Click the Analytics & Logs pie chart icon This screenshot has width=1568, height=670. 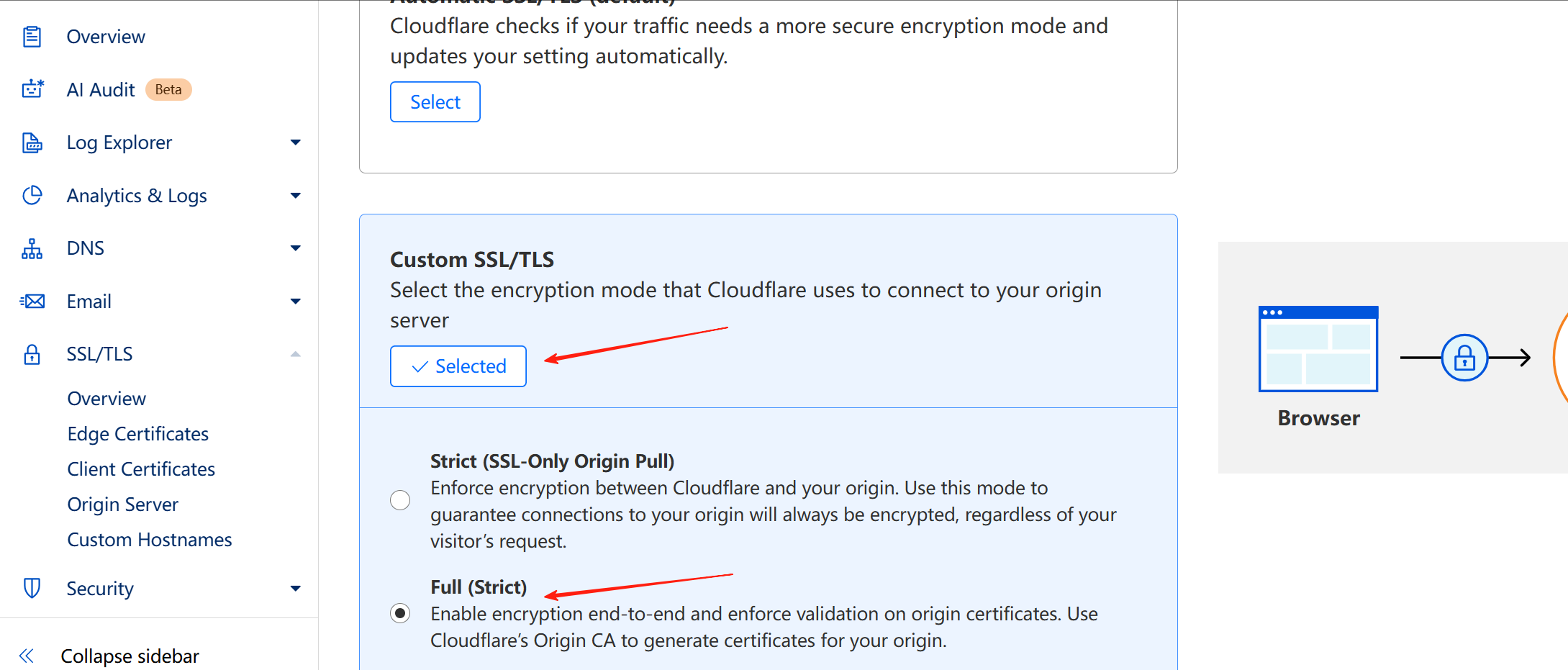32,195
